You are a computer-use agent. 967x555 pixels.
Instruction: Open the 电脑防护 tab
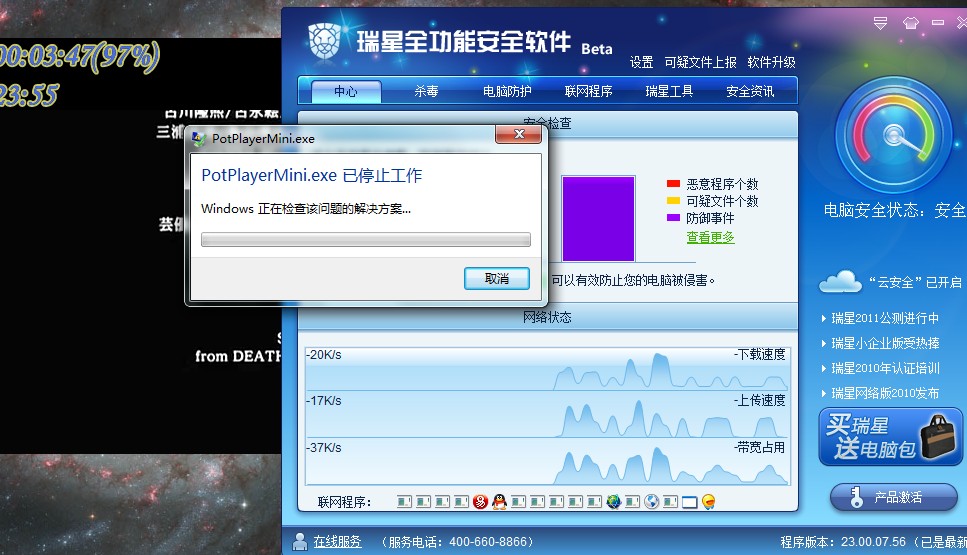point(507,91)
